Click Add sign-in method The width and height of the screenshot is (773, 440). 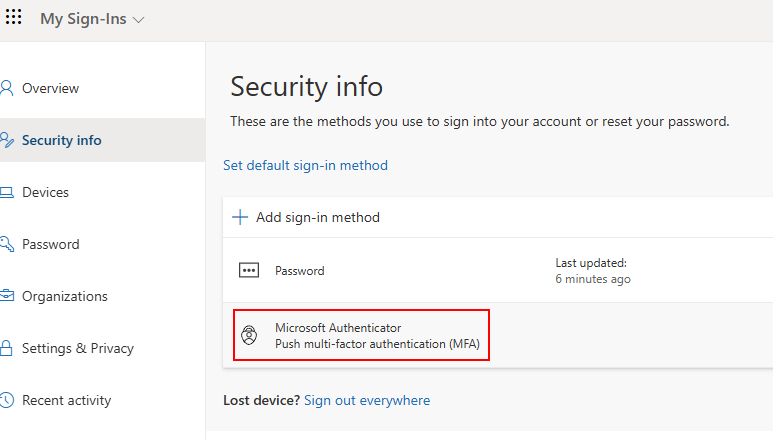click(317, 217)
